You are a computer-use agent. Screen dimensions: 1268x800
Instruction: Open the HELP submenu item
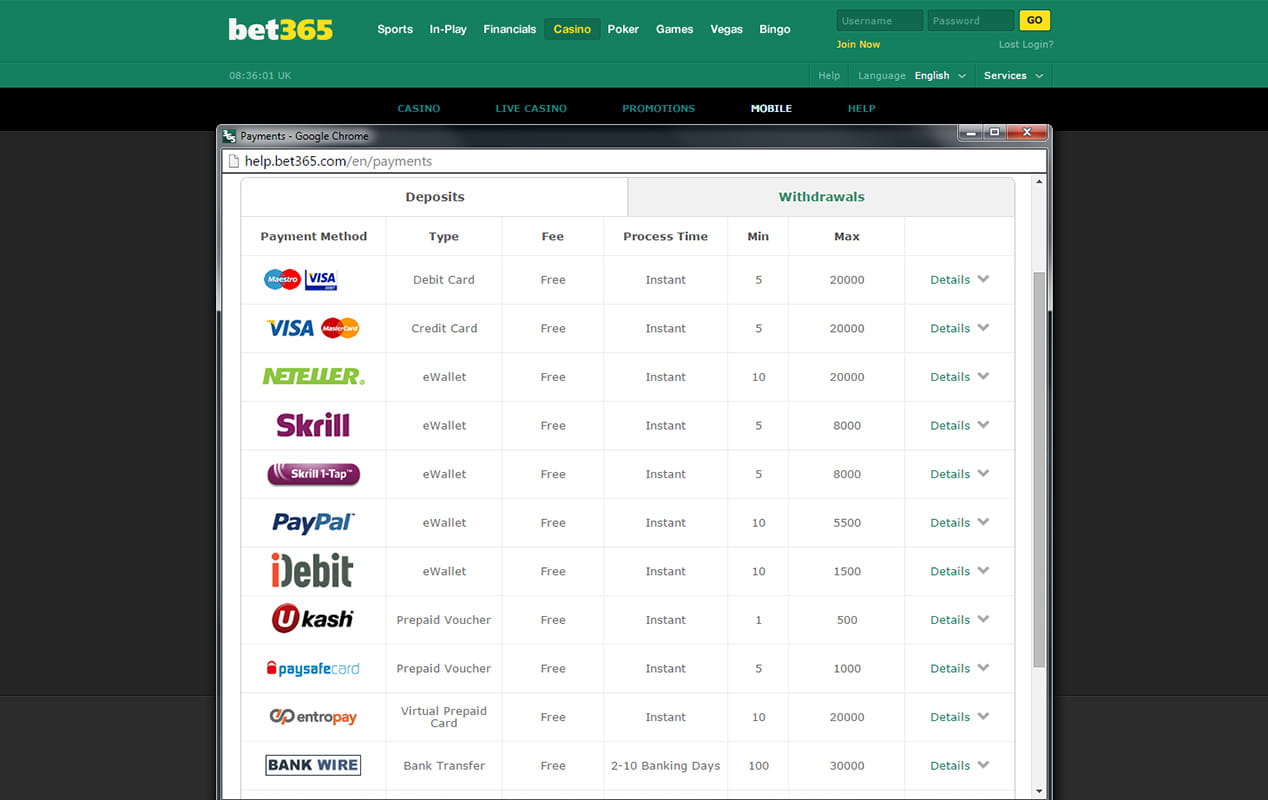pos(861,109)
